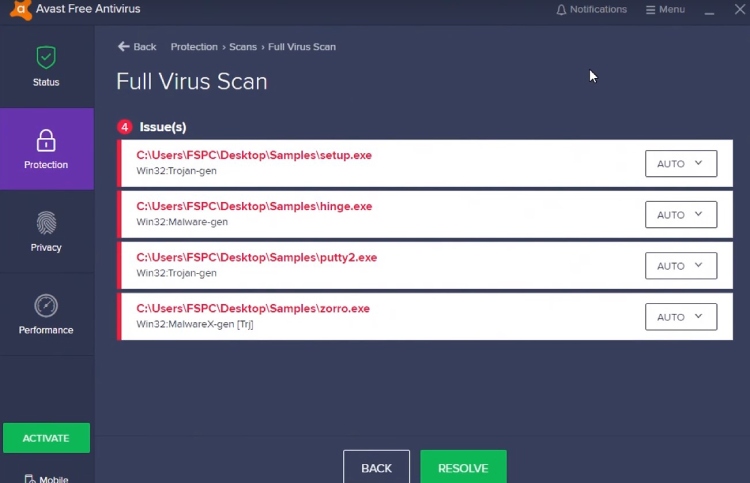Click Full Virus Scan breadcrumb

point(302,47)
